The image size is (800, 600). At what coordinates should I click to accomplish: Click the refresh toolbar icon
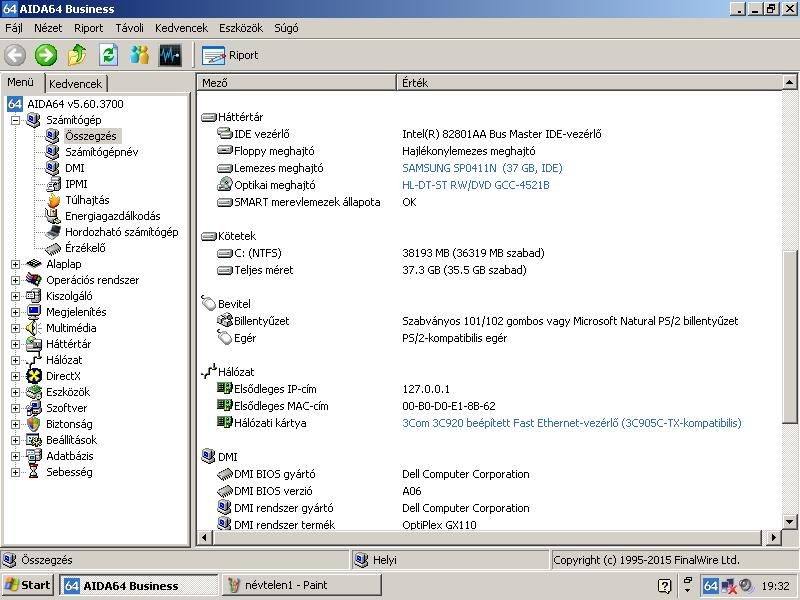coord(108,55)
